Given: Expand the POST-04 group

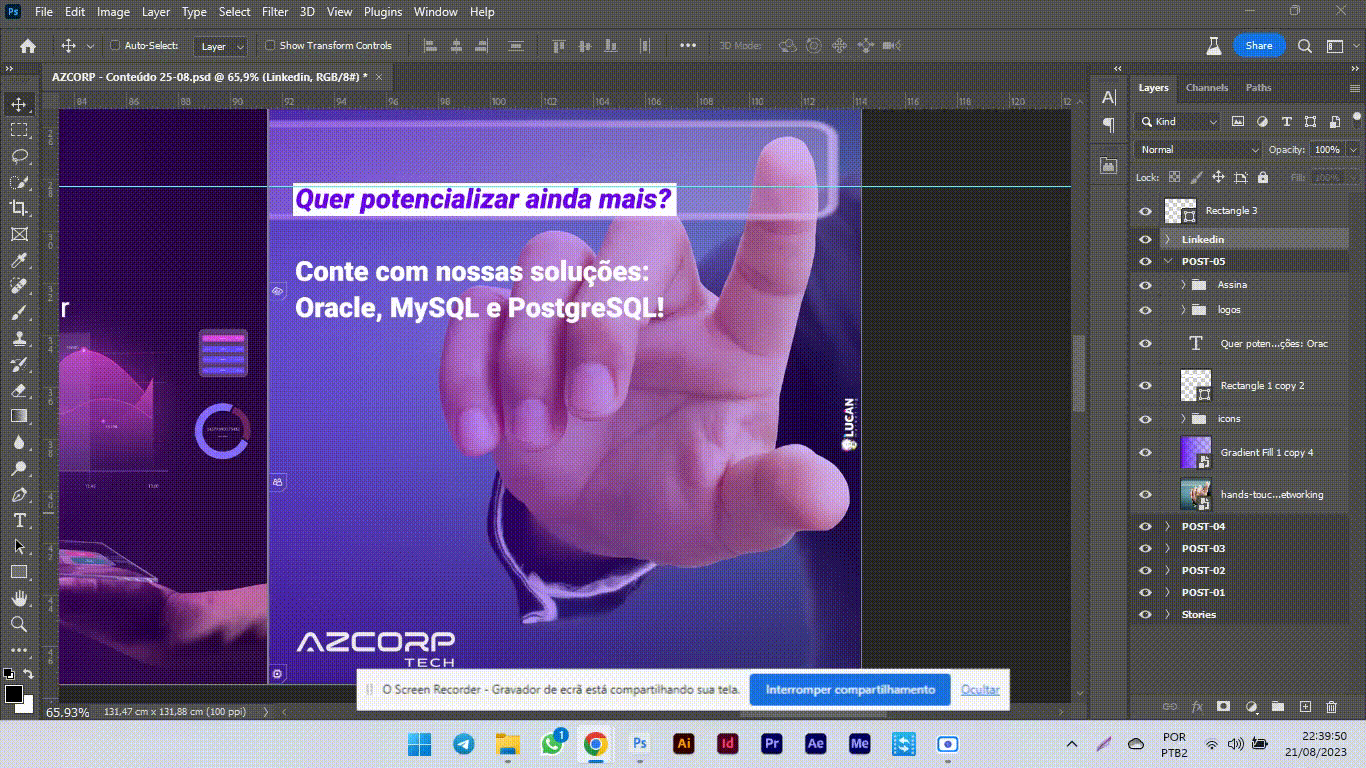Looking at the screenshot, I should coord(1167,526).
